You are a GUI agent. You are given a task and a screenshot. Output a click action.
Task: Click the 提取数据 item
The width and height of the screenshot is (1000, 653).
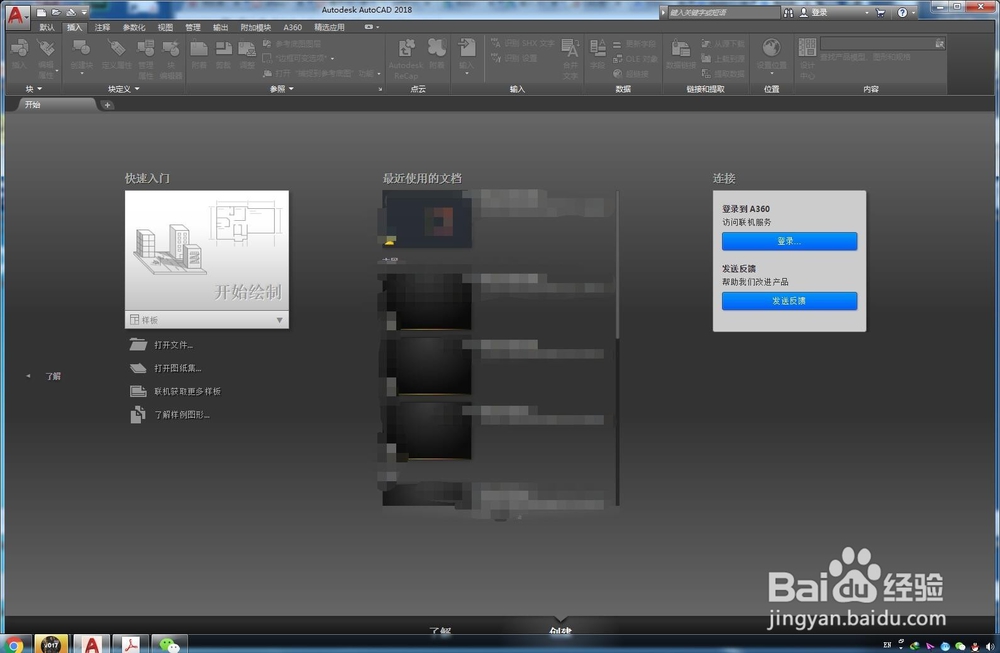point(723,74)
